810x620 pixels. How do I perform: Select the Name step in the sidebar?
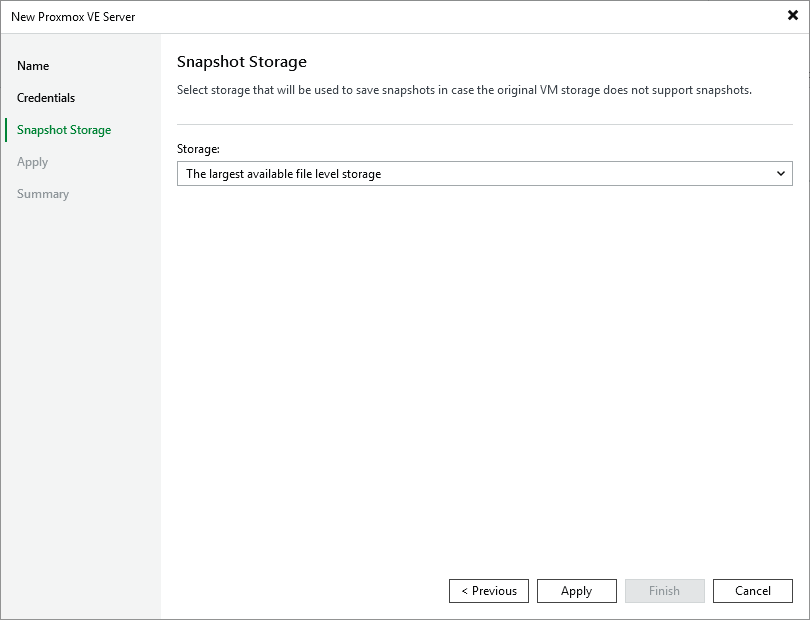(x=33, y=65)
